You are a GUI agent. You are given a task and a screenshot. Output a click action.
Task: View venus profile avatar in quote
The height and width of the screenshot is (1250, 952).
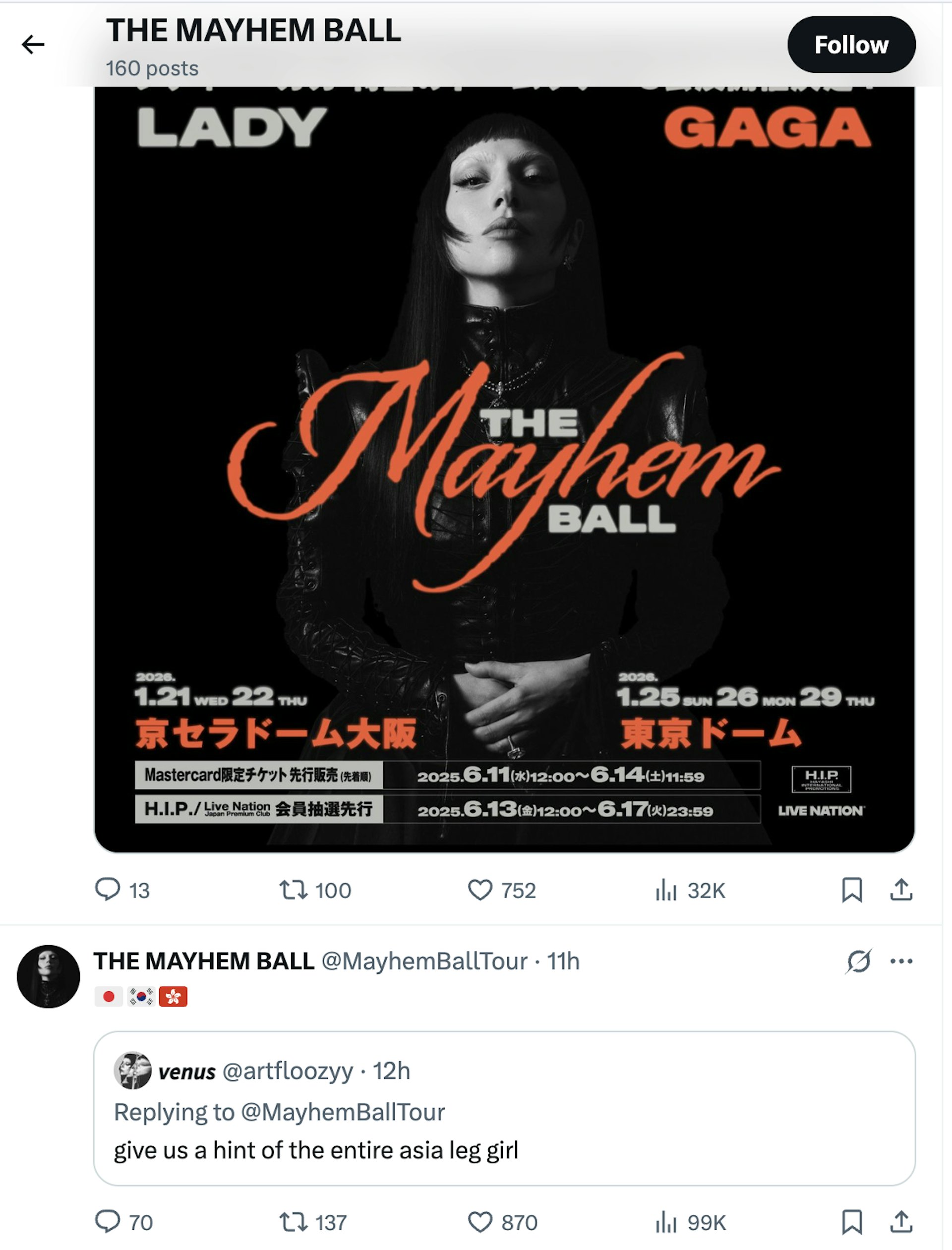click(x=132, y=1071)
